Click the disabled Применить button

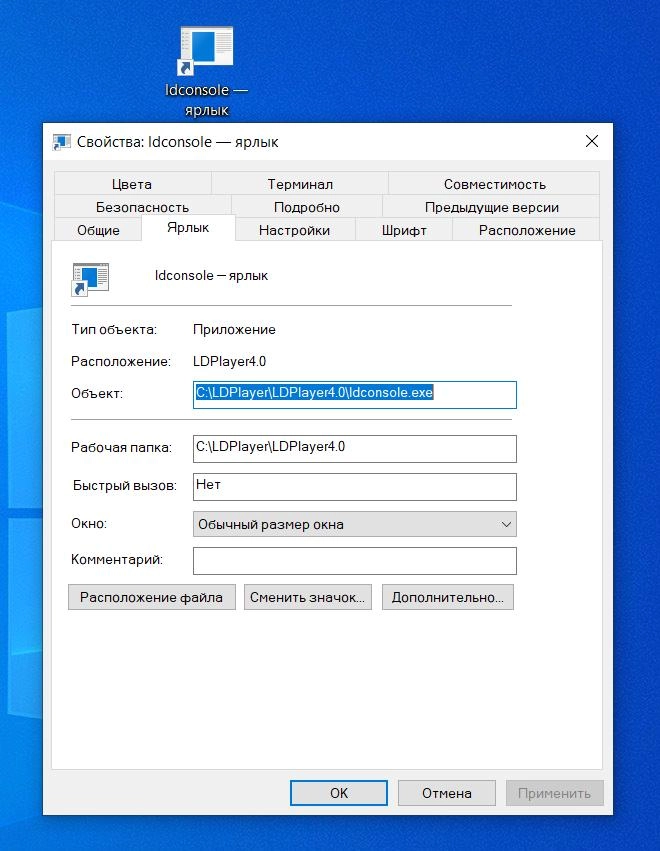click(x=554, y=793)
